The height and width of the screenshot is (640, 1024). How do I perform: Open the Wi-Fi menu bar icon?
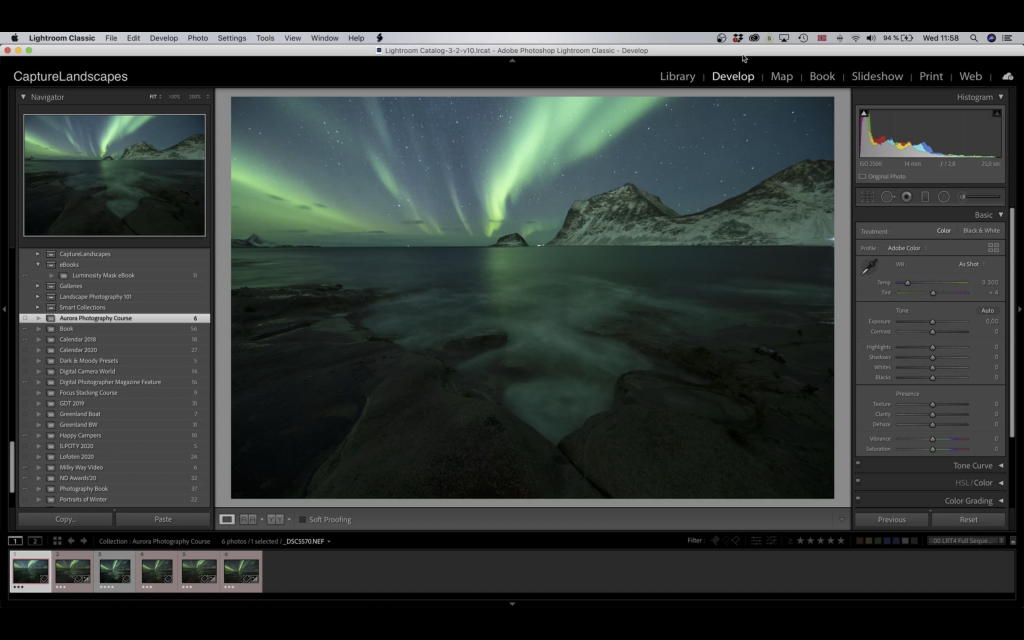tap(856, 38)
